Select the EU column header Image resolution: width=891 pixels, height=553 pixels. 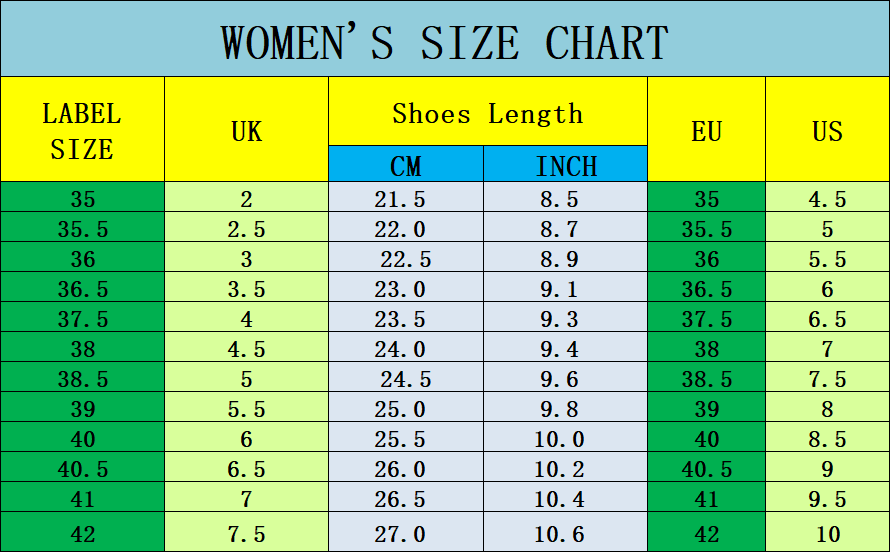[706, 131]
